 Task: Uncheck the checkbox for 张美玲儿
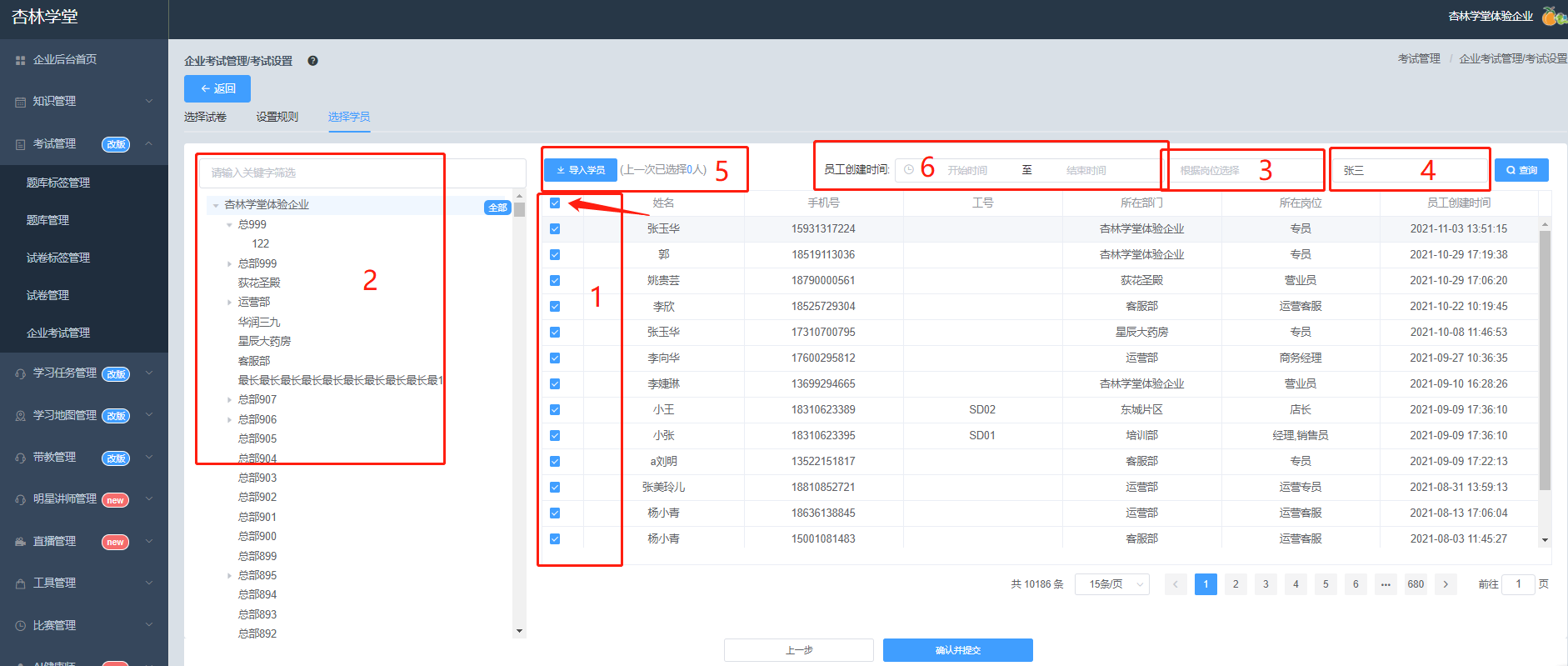555,487
